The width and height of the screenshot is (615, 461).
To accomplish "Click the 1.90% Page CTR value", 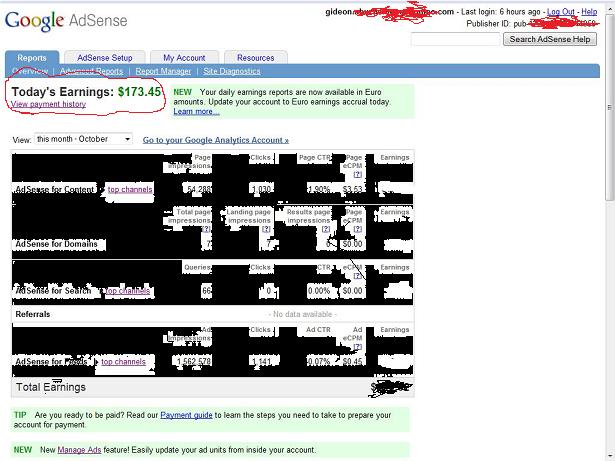I will pyautogui.click(x=319, y=189).
